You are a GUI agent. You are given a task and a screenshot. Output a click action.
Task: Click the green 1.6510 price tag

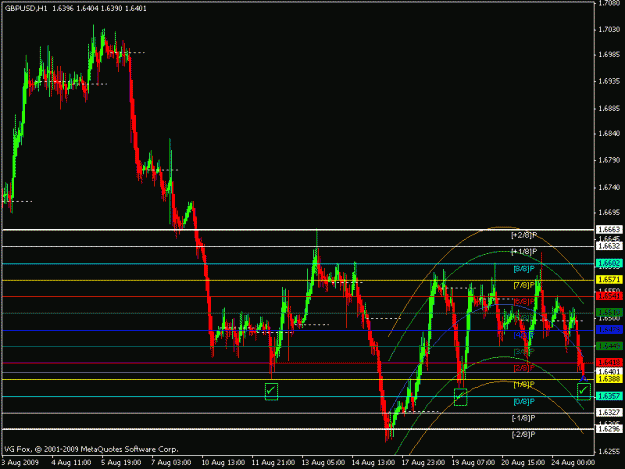609,313
